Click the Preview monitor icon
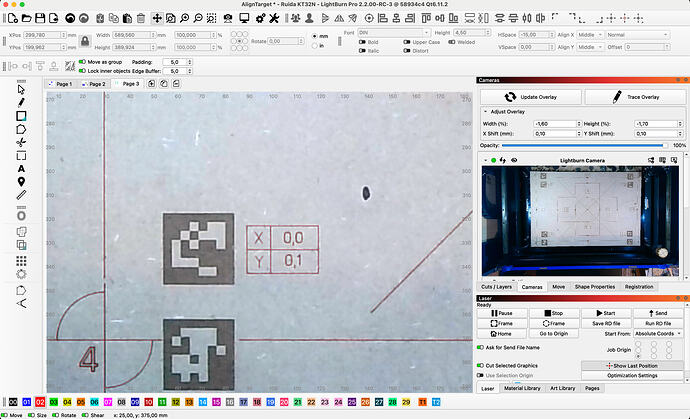Image resolution: width=690 pixels, height=419 pixels. click(x=244, y=18)
